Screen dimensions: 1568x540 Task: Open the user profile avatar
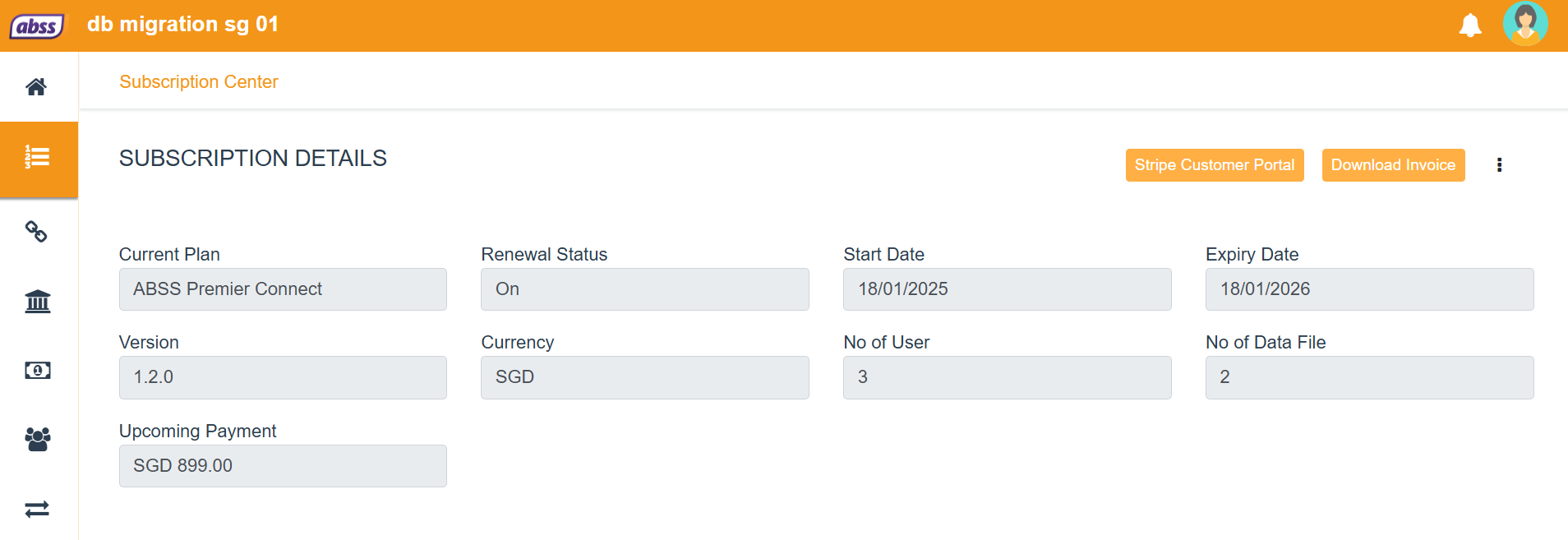point(1525,24)
